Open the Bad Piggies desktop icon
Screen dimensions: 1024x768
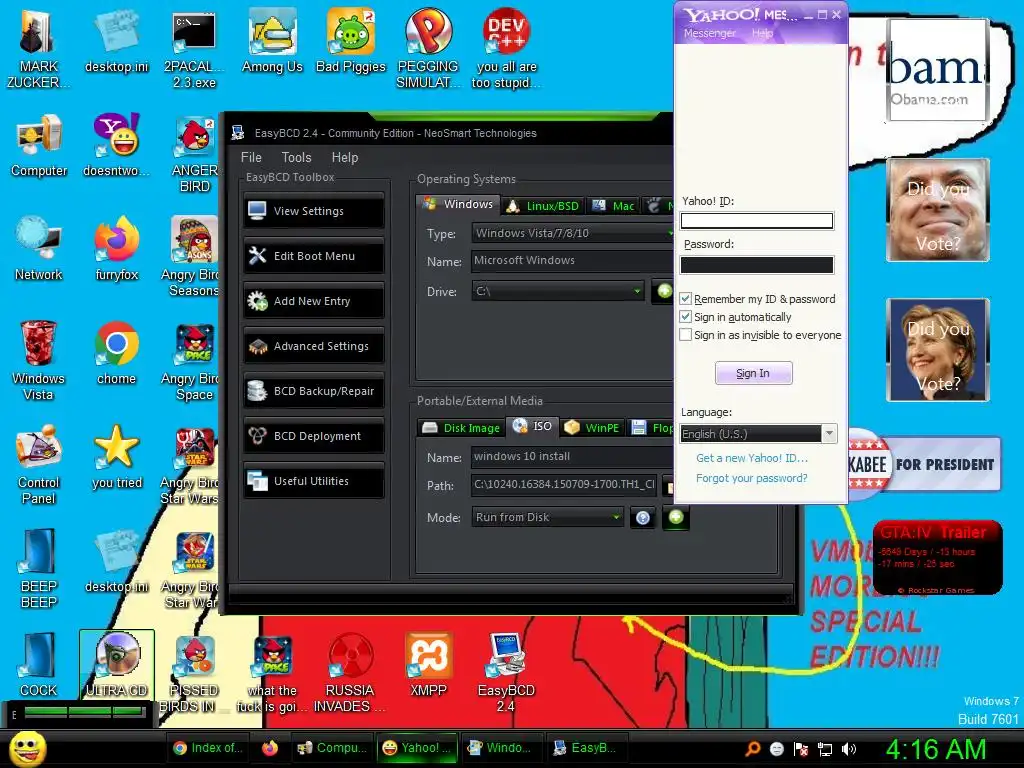pyautogui.click(x=351, y=41)
